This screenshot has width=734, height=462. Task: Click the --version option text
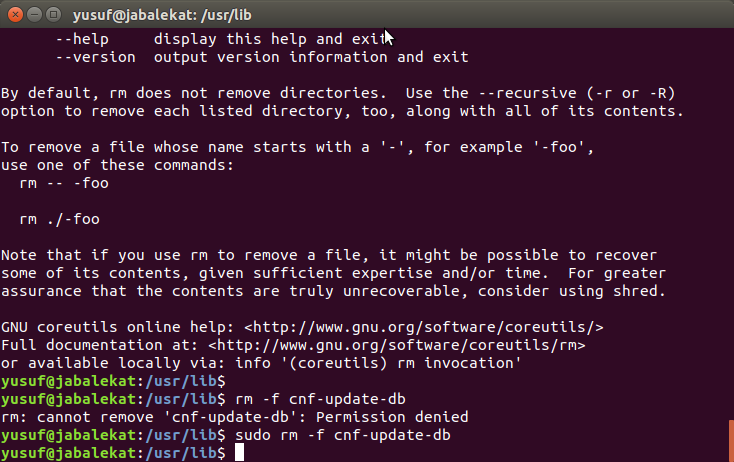(x=96, y=57)
